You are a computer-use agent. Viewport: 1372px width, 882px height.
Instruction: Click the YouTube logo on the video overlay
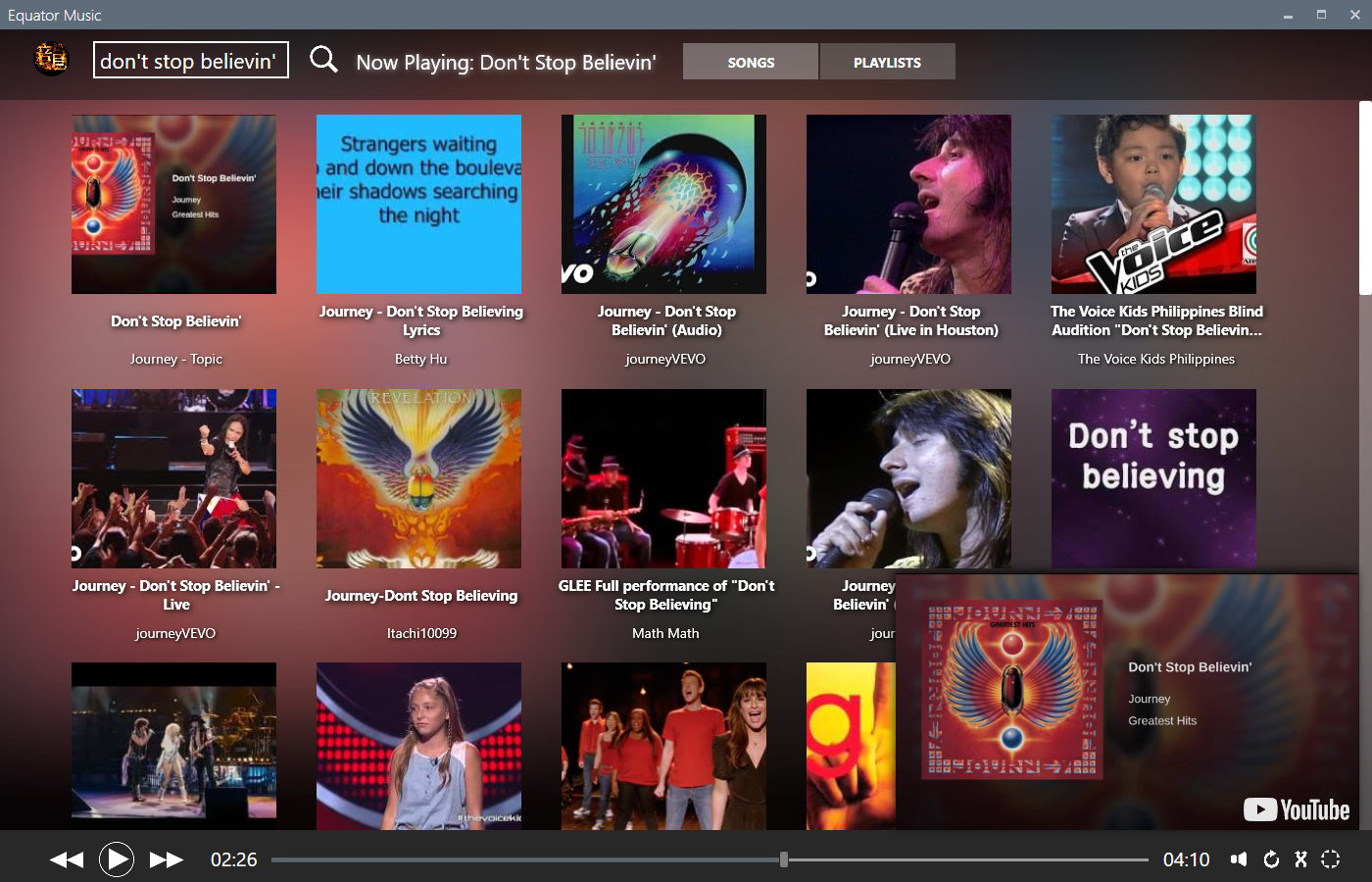(x=1296, y=809)
